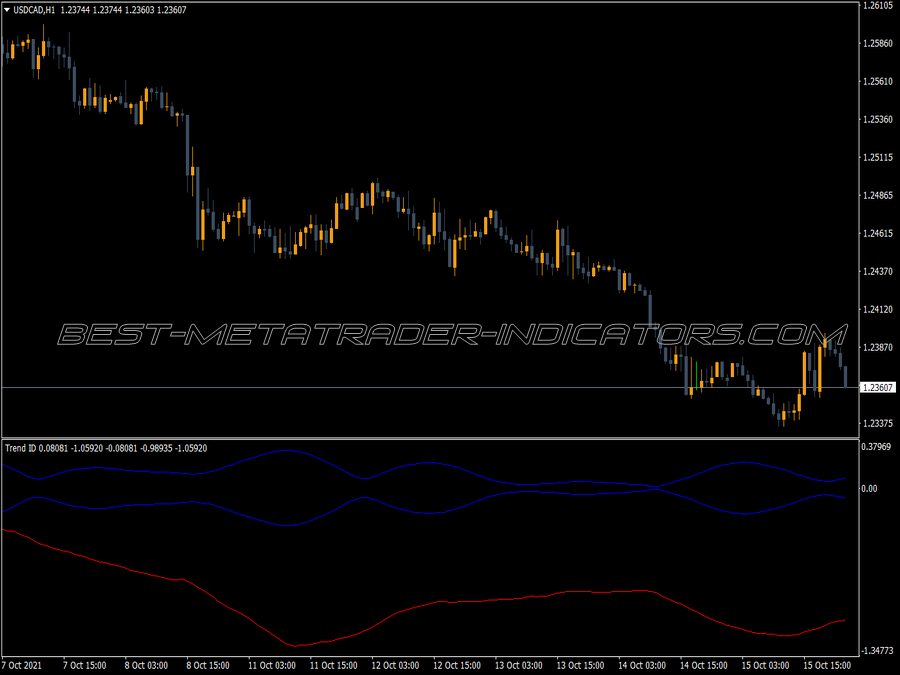
Task: Click the current price tag 1.23607
Action: [x=878, y=387]
